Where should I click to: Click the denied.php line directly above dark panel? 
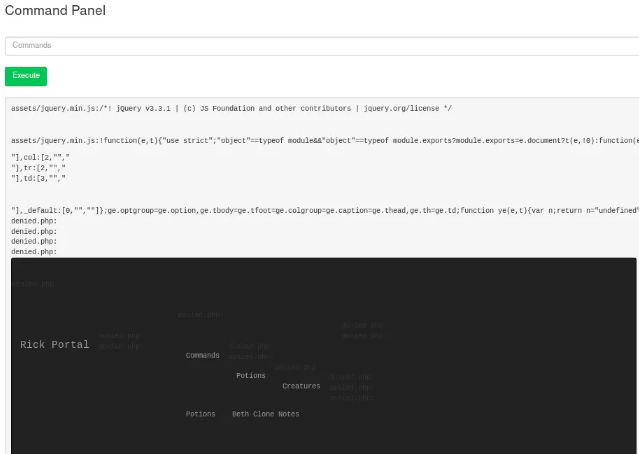tap(34, 252)
